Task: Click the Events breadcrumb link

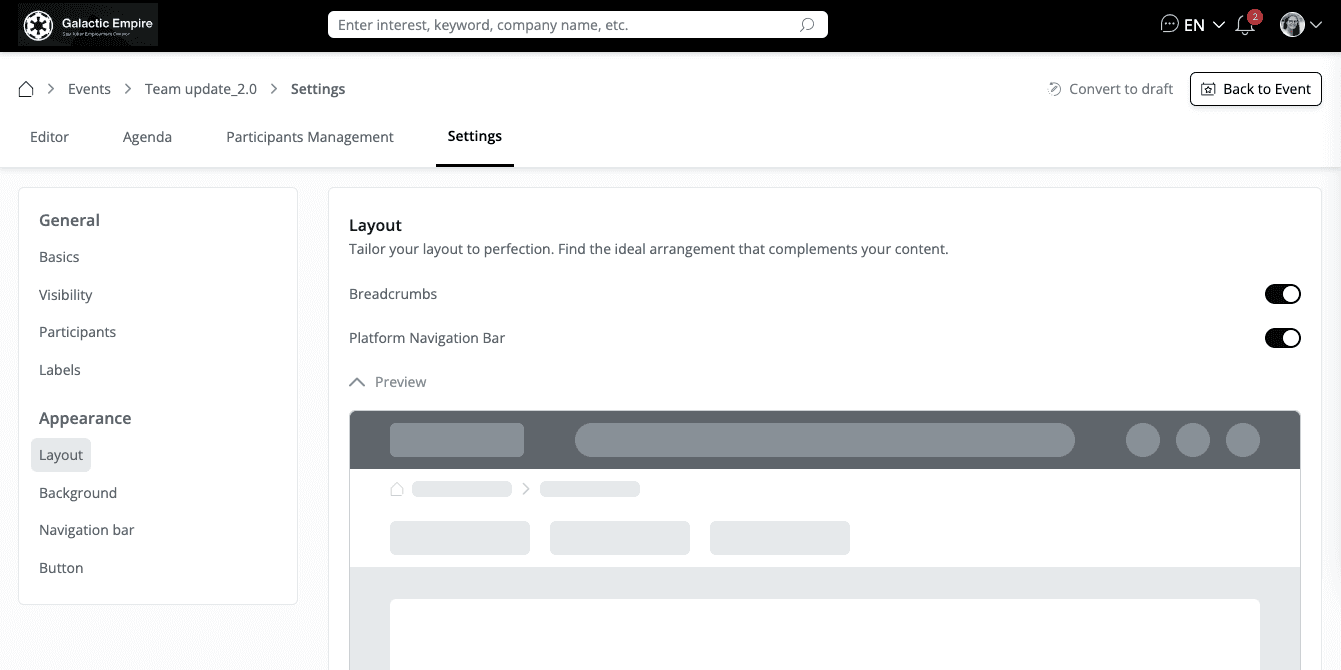Action: click(89, 89)
